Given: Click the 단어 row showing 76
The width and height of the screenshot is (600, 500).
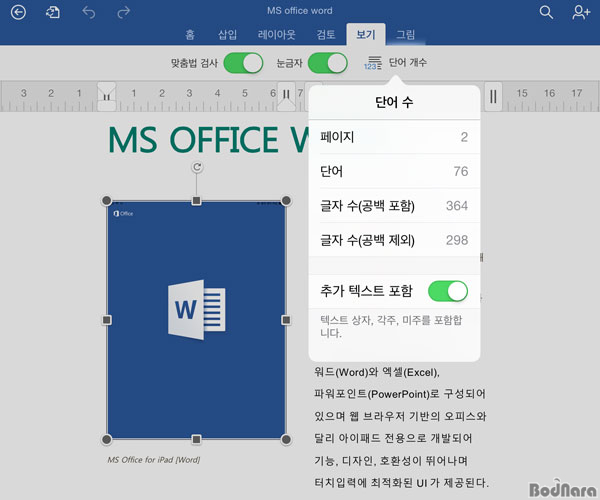Looking at the screenshot, I should tap(394, 171).
